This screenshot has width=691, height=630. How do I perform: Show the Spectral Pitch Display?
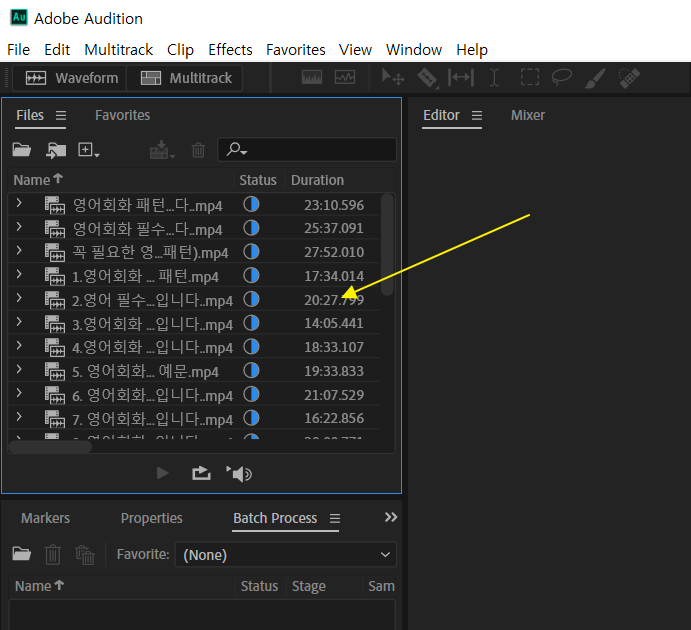click(x=345, y=78)
